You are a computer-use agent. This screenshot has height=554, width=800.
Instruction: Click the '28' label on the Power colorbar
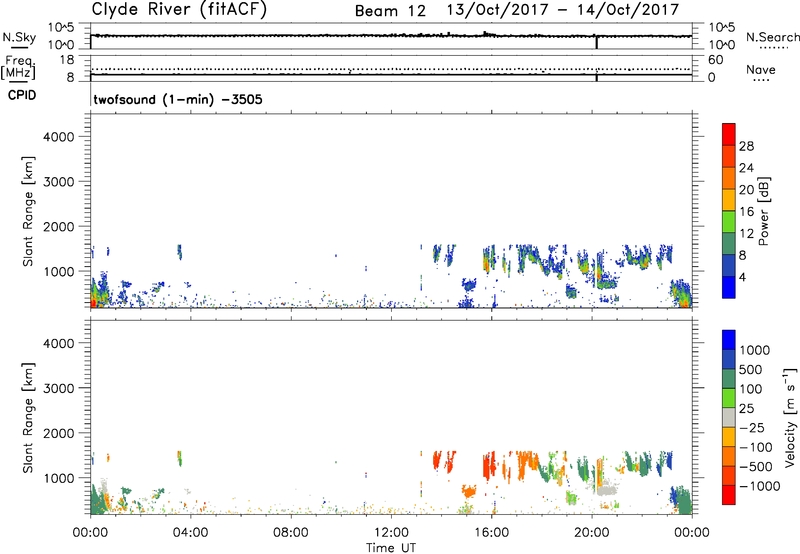coord(746,146)
